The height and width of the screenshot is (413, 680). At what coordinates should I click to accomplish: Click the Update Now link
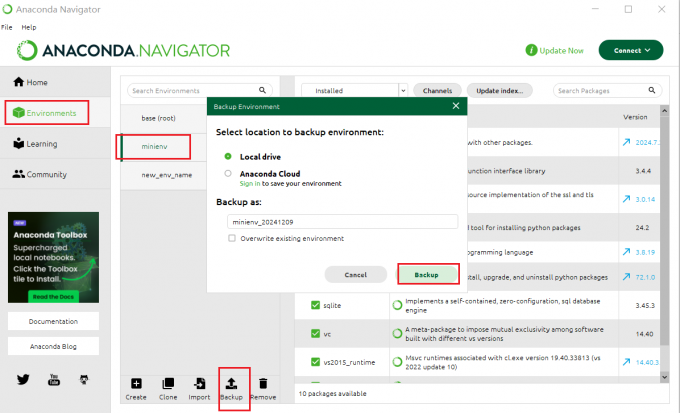562,50
